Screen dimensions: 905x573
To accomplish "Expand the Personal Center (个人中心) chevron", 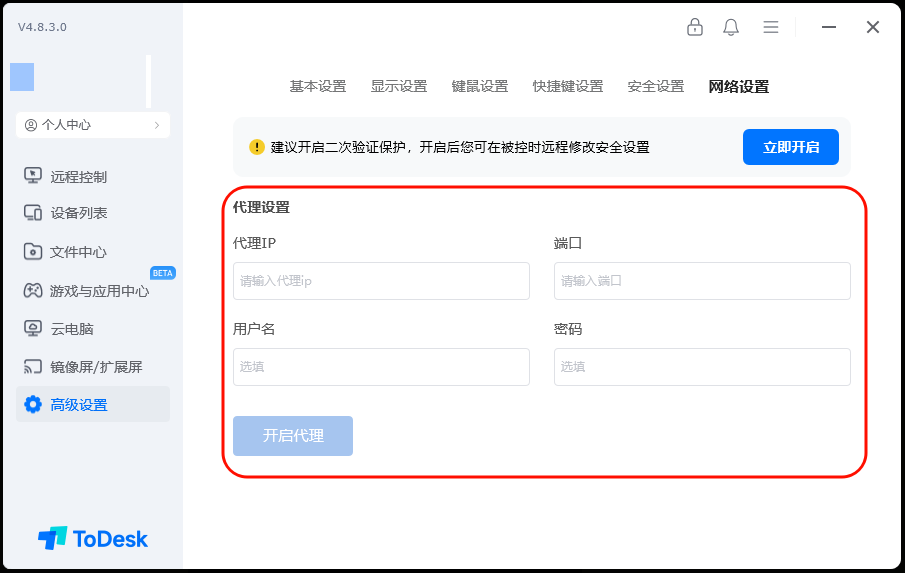I will tap(157, 125).
